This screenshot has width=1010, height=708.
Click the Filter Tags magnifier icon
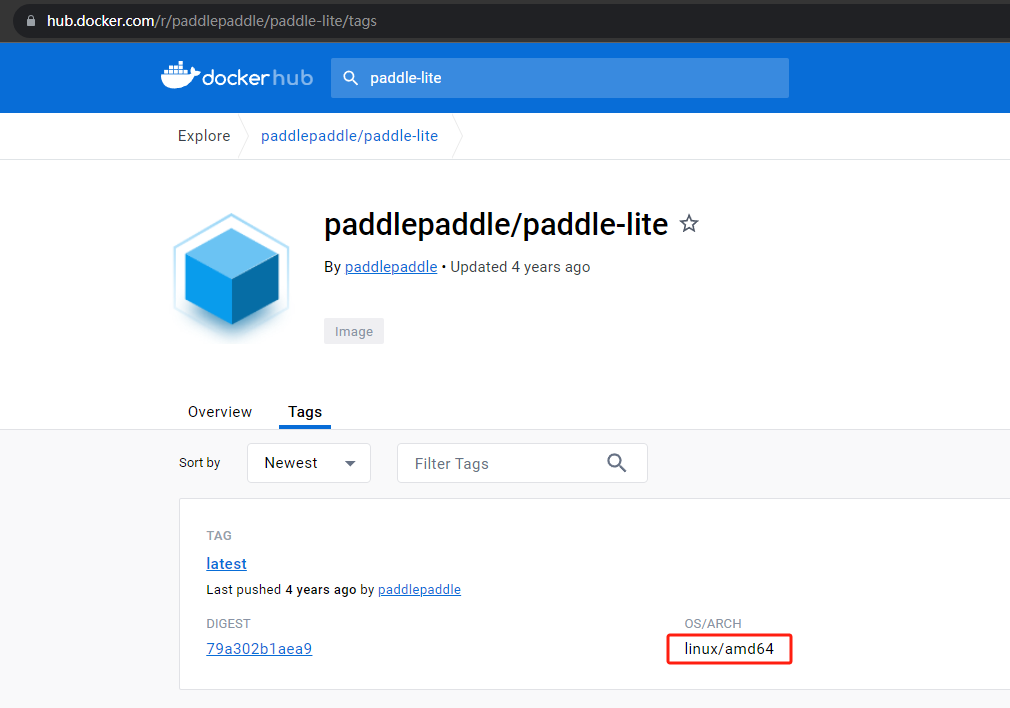(x=616, y=463)
